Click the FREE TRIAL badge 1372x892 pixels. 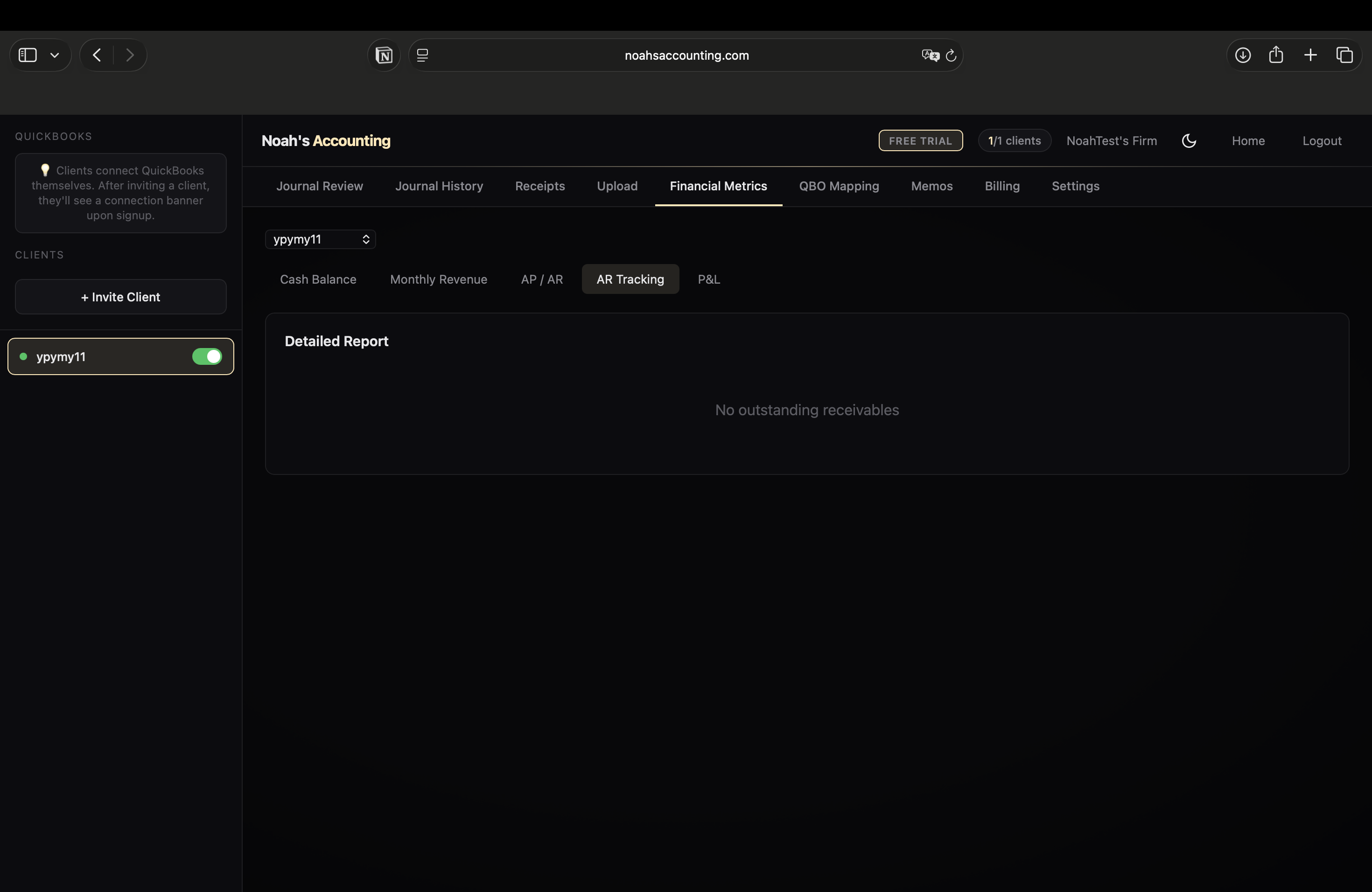[x=920, y=140]
